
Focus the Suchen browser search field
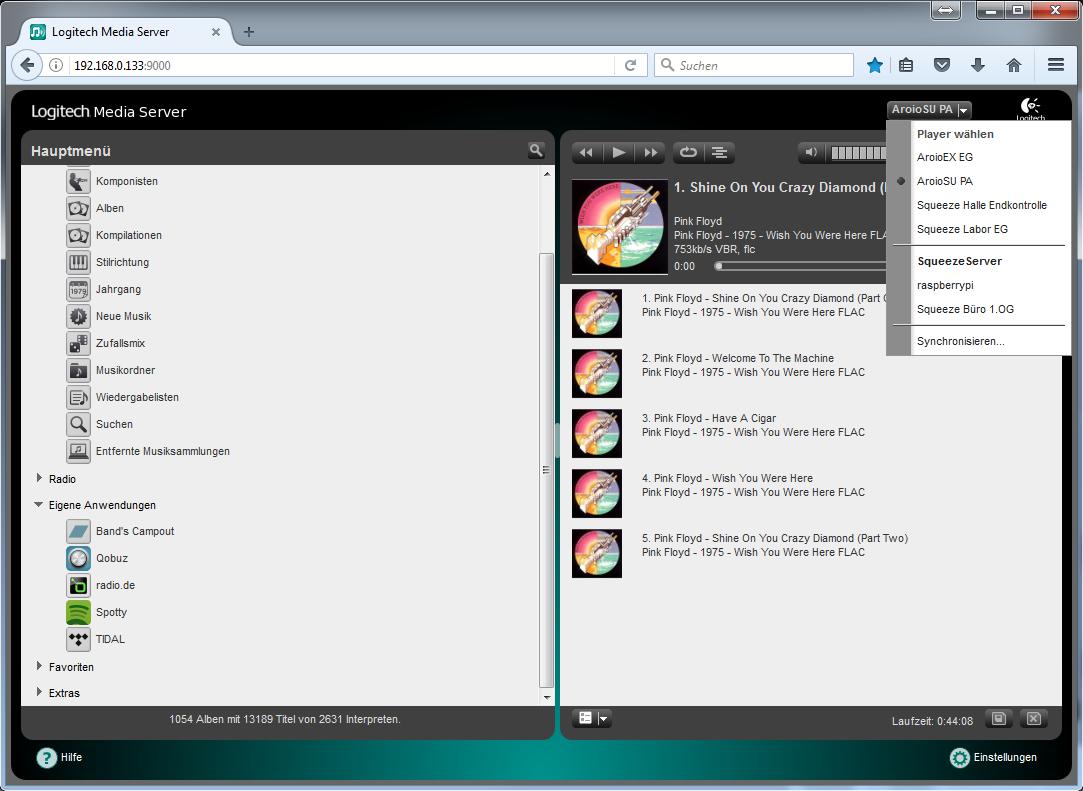click(754, 65)
